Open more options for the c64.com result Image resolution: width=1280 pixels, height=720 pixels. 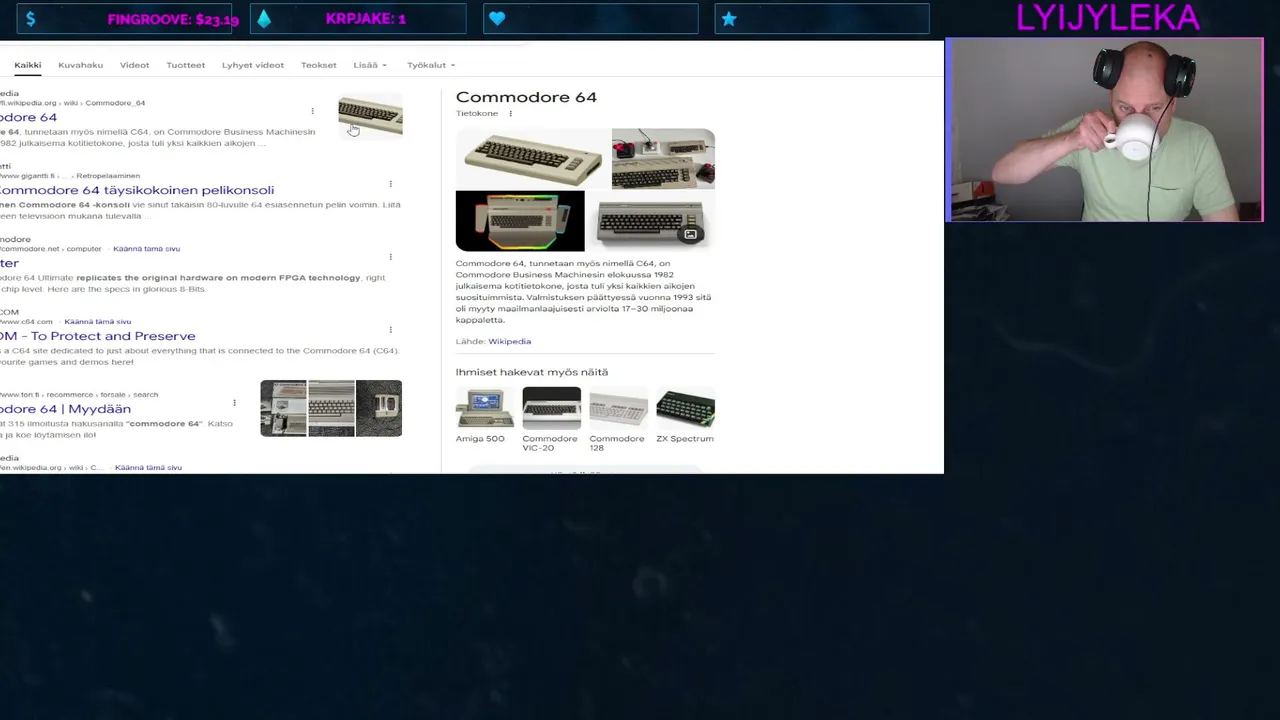[x=390, y=330]
